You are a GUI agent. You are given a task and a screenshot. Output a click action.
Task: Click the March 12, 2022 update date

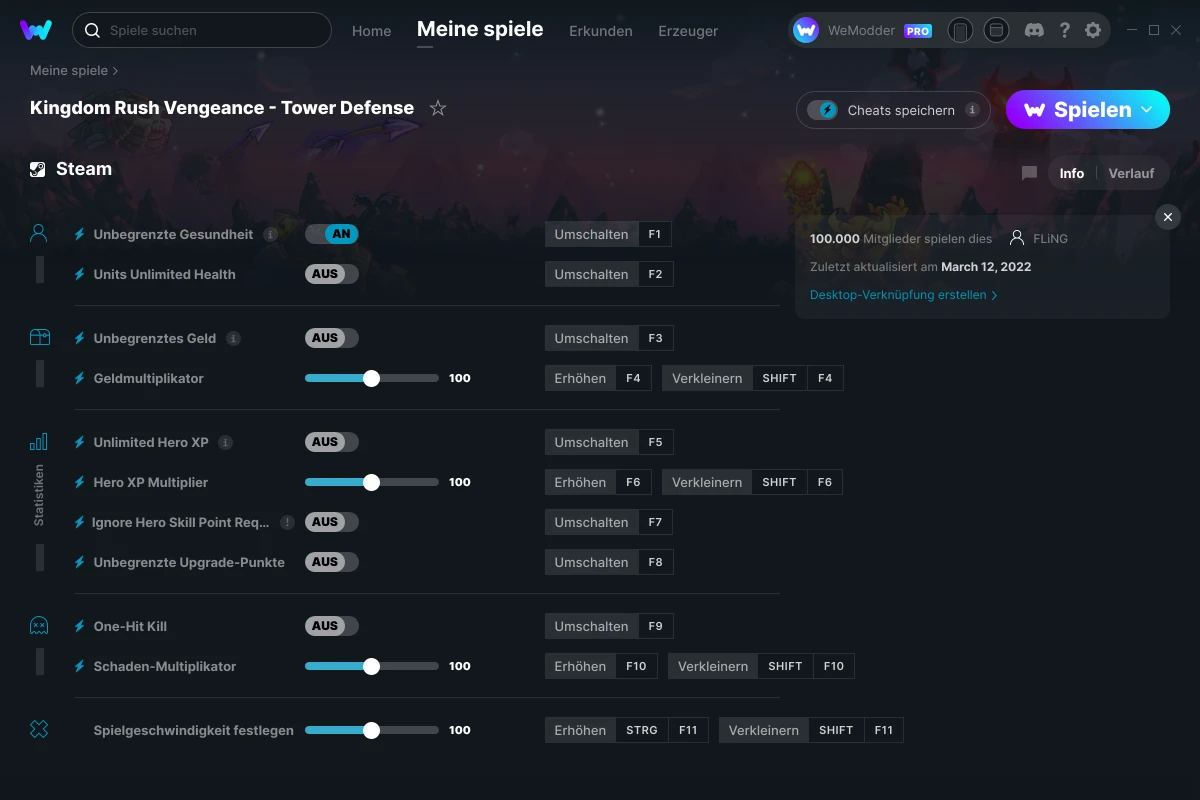(986, 267)
